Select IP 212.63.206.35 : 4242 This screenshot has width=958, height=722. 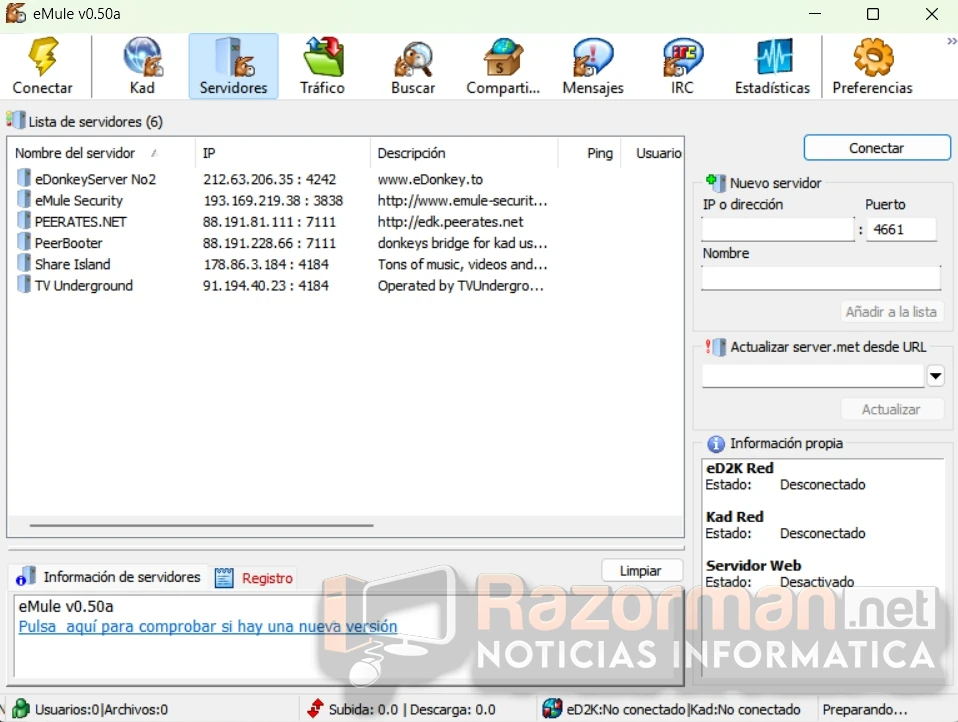pyautogui.click(x=269, y=179)
